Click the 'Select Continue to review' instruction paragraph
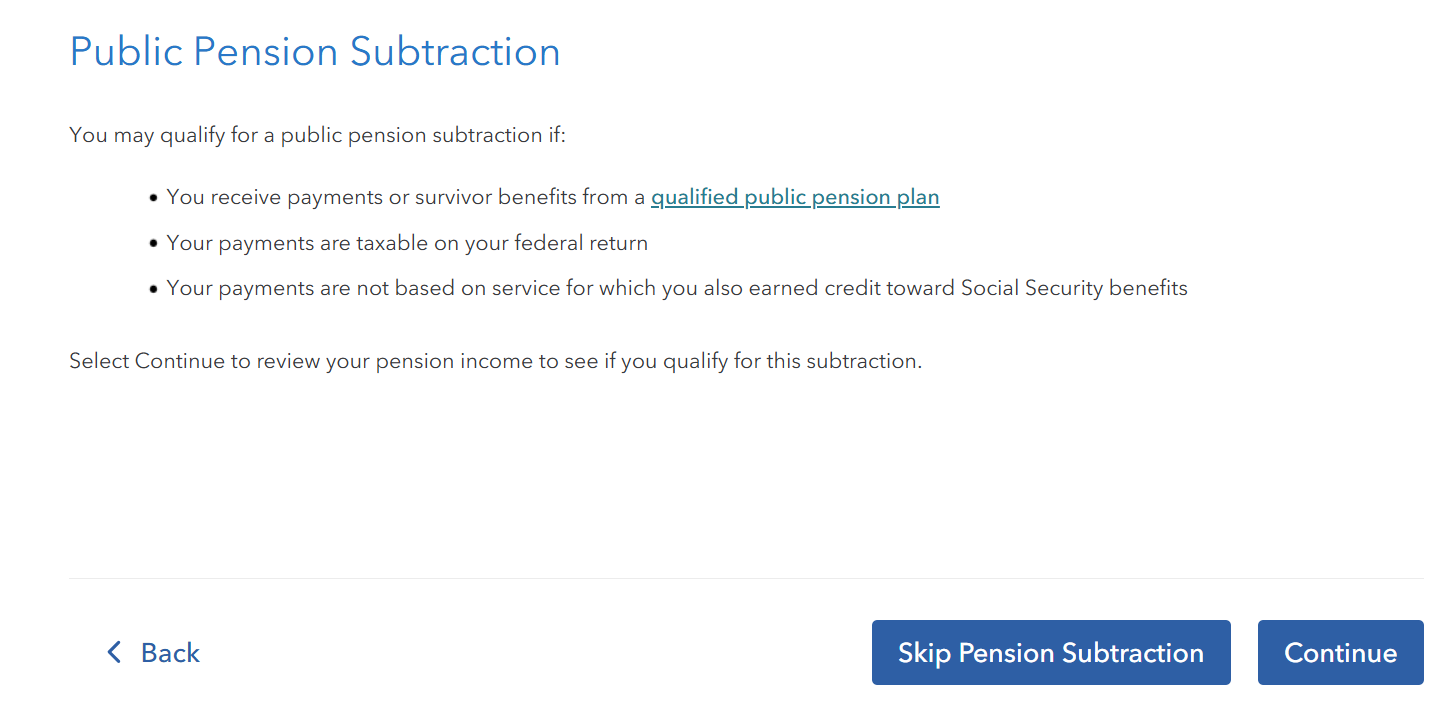 (x=495, y=361)
